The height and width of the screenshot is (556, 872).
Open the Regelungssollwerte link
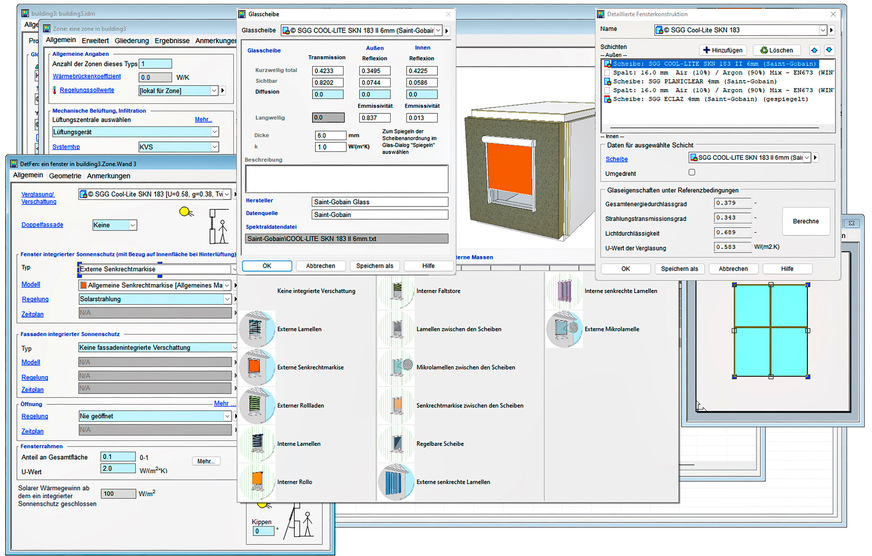[87, 90]
